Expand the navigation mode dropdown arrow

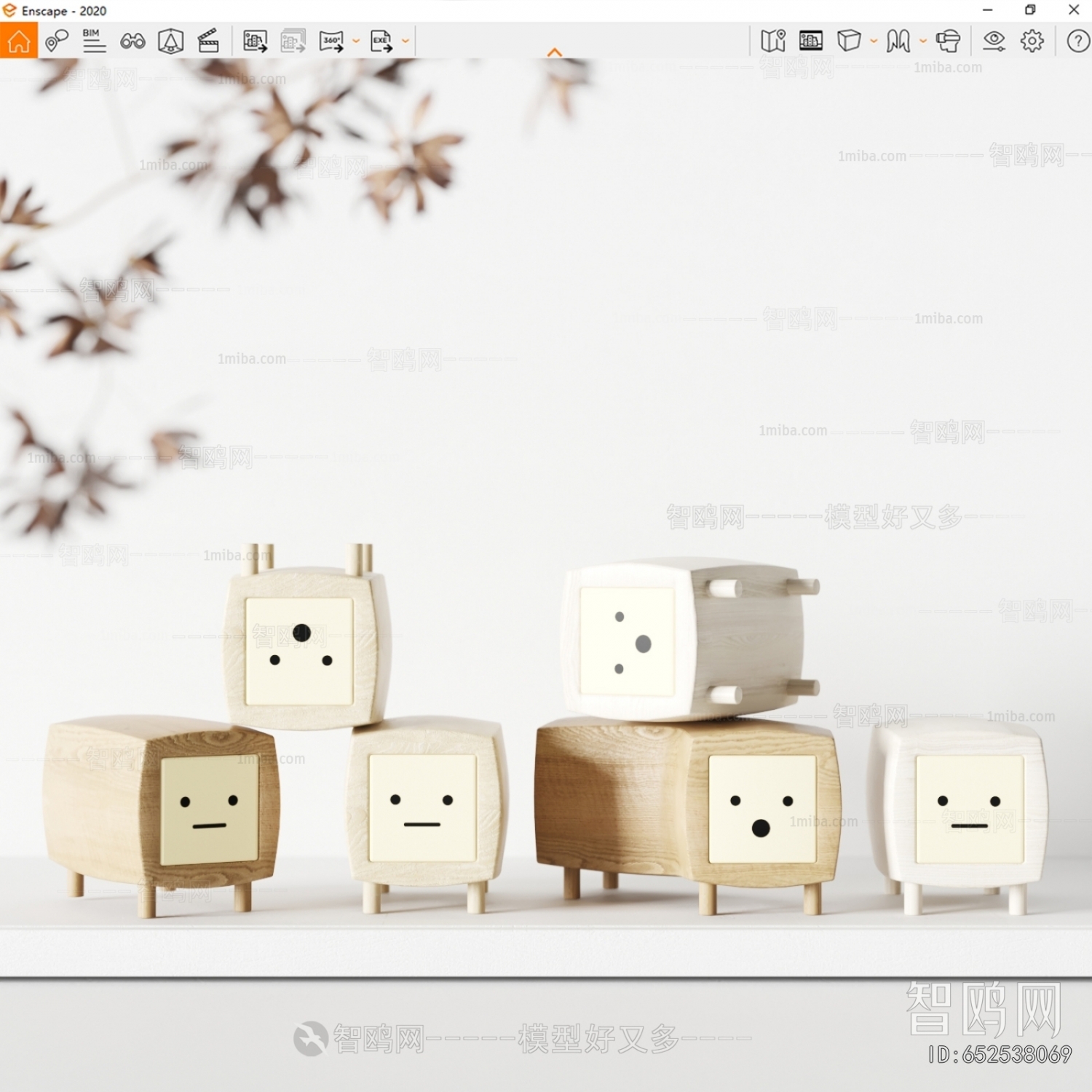923,41
